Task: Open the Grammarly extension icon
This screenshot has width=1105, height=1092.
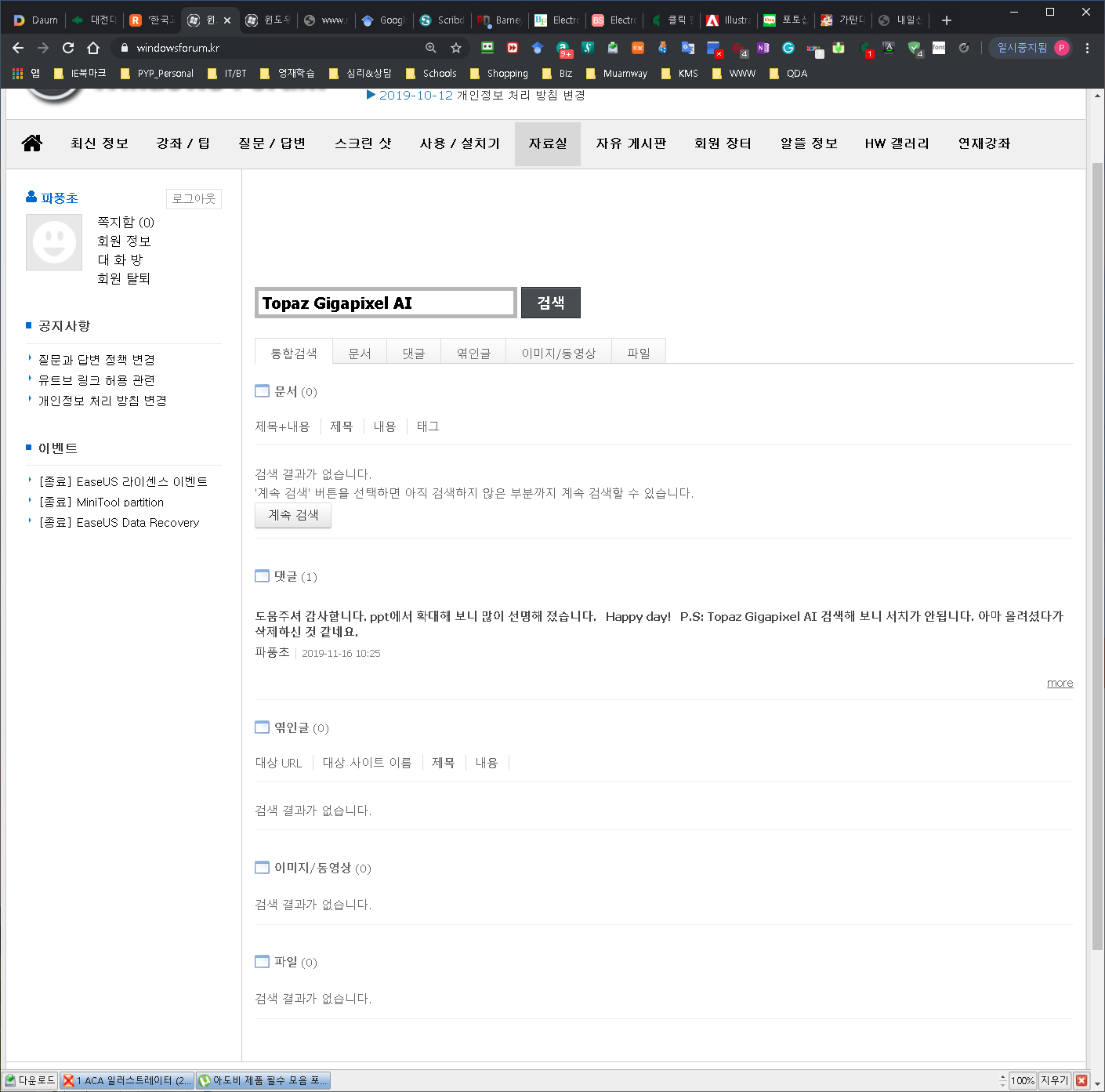Action: point(788,48)
